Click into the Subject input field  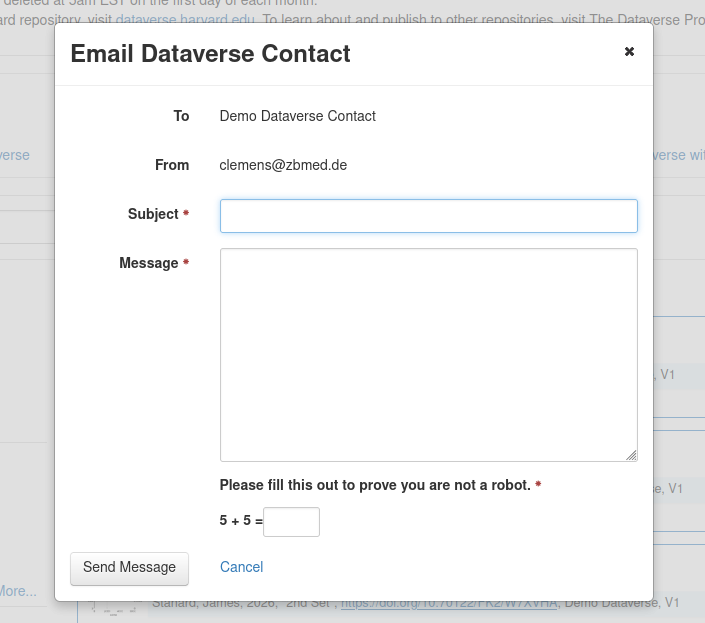tap(428, 216)
